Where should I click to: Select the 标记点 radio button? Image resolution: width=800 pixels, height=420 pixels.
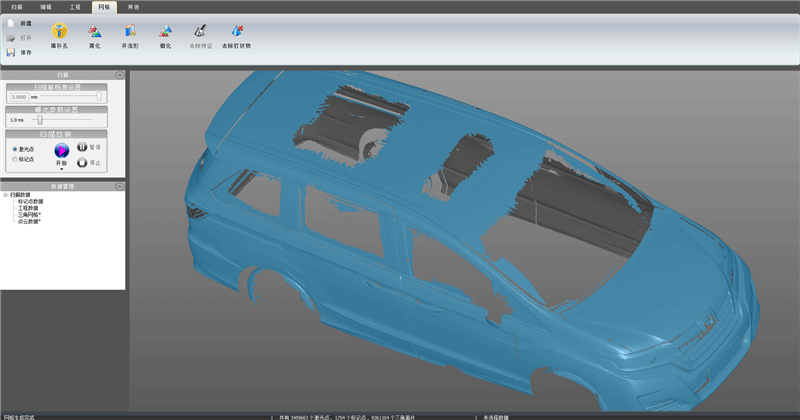point(13,158)
